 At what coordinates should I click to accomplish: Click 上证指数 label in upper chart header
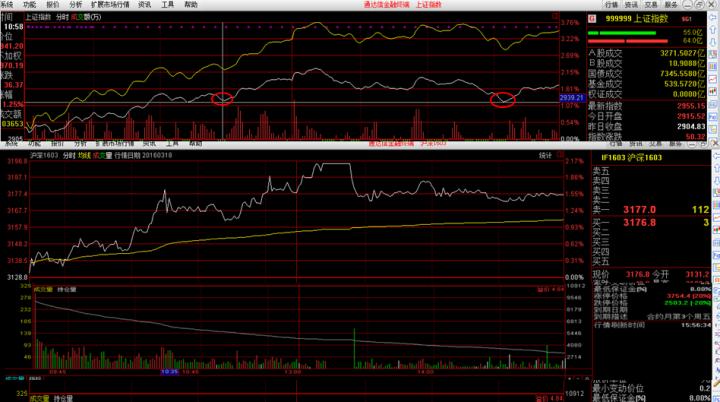38,17
